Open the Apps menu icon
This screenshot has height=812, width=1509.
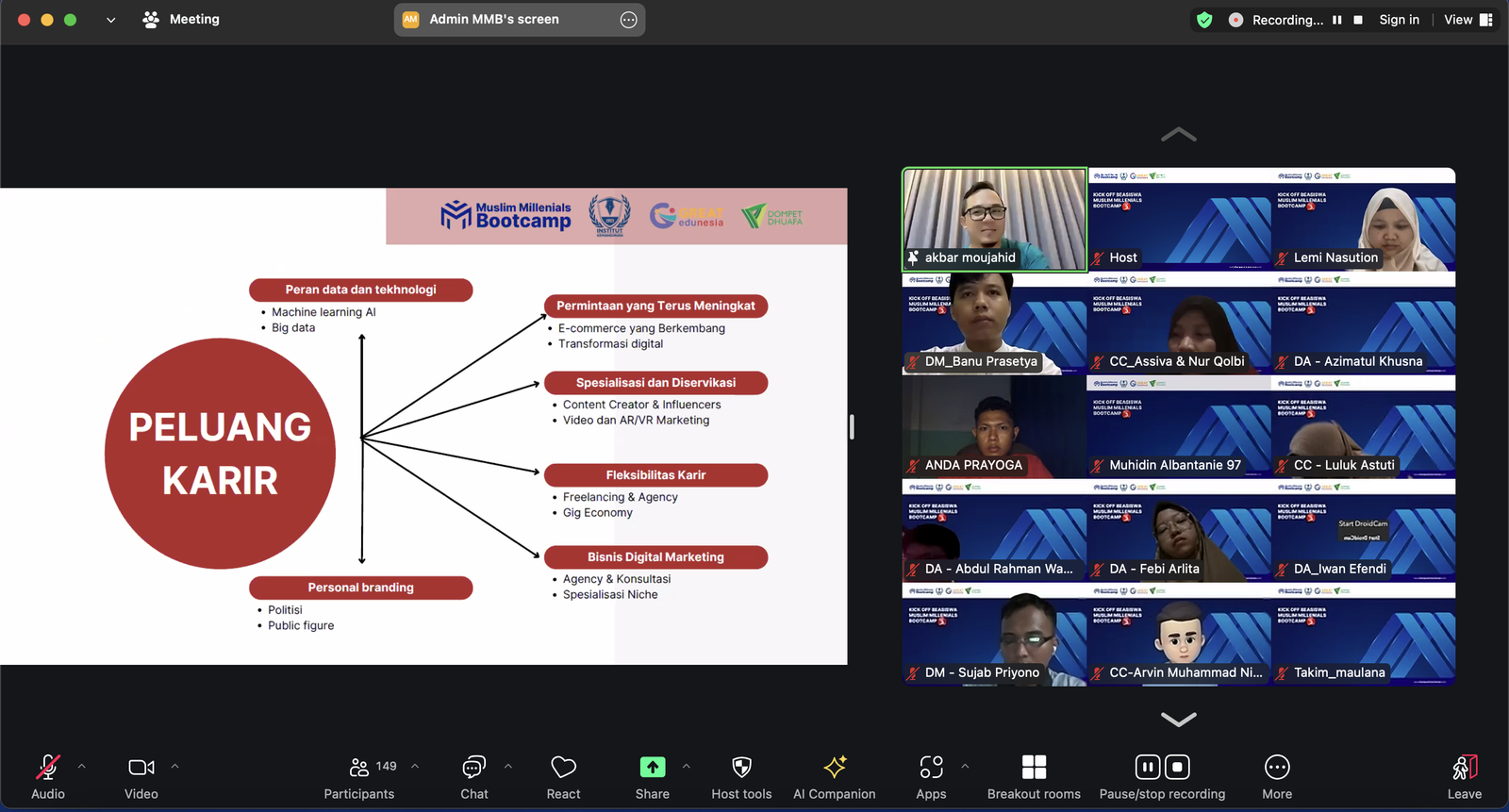(931, 776)
